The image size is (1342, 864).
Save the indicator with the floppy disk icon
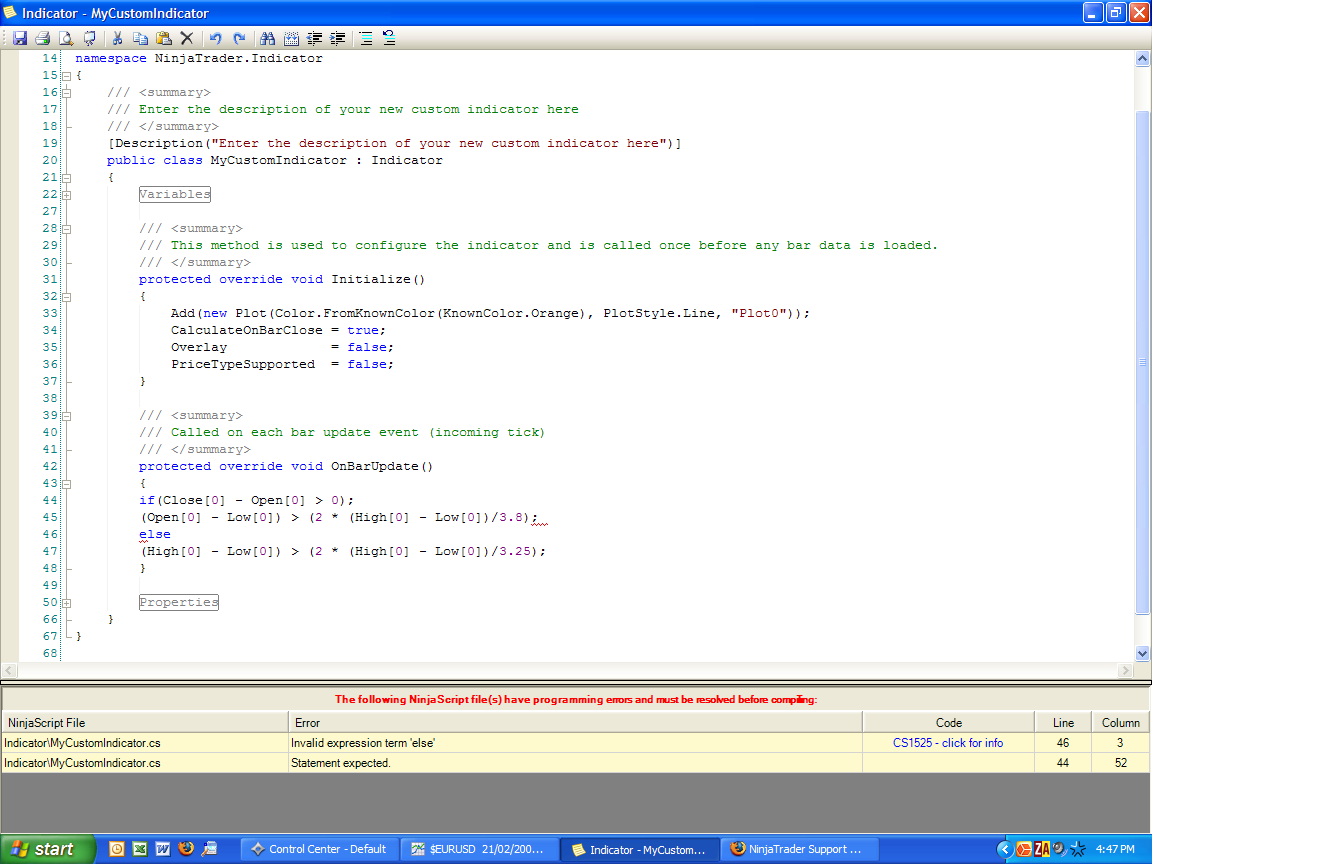(20, 38)
